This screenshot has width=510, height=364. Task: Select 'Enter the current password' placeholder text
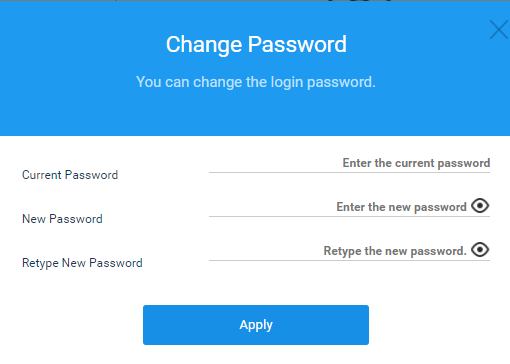click(416, 163)
